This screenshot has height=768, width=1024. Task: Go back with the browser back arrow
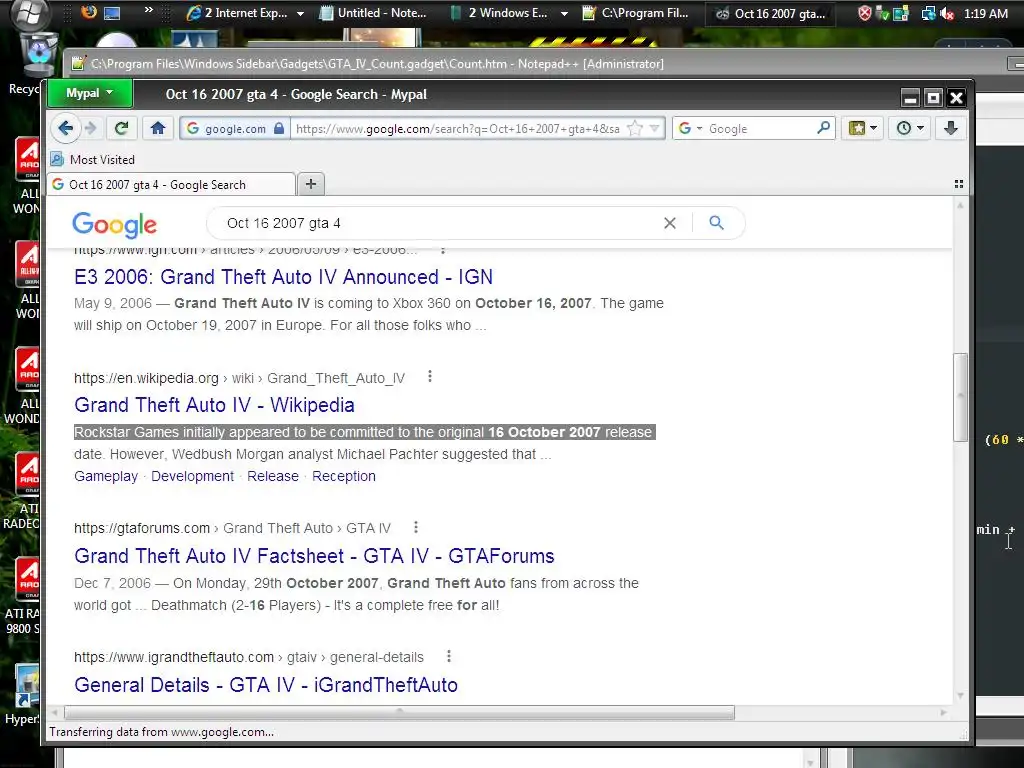[65, 128]
